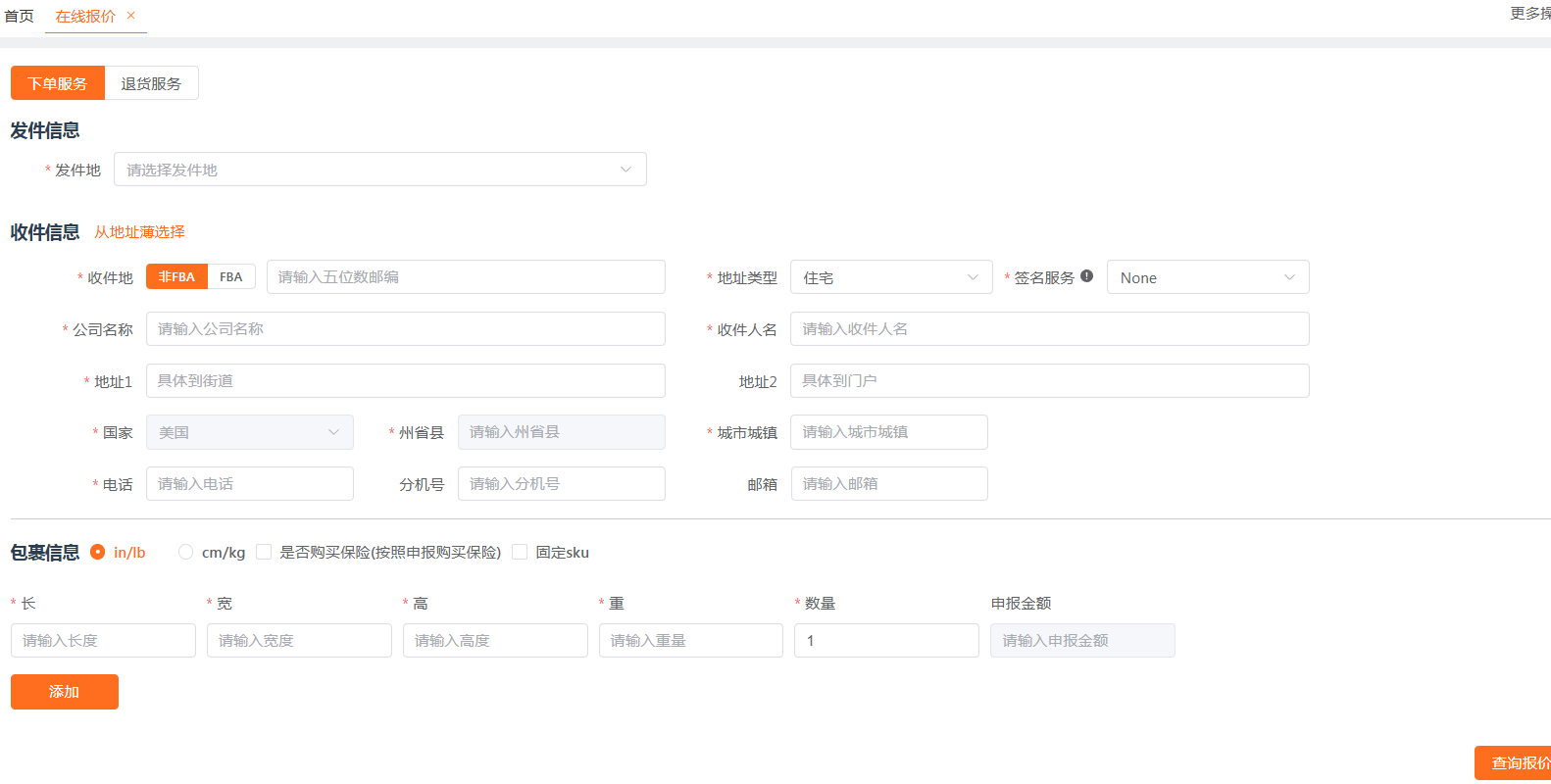
Task: Switch to the 退货服务 tab
Action: pos(151,83)
